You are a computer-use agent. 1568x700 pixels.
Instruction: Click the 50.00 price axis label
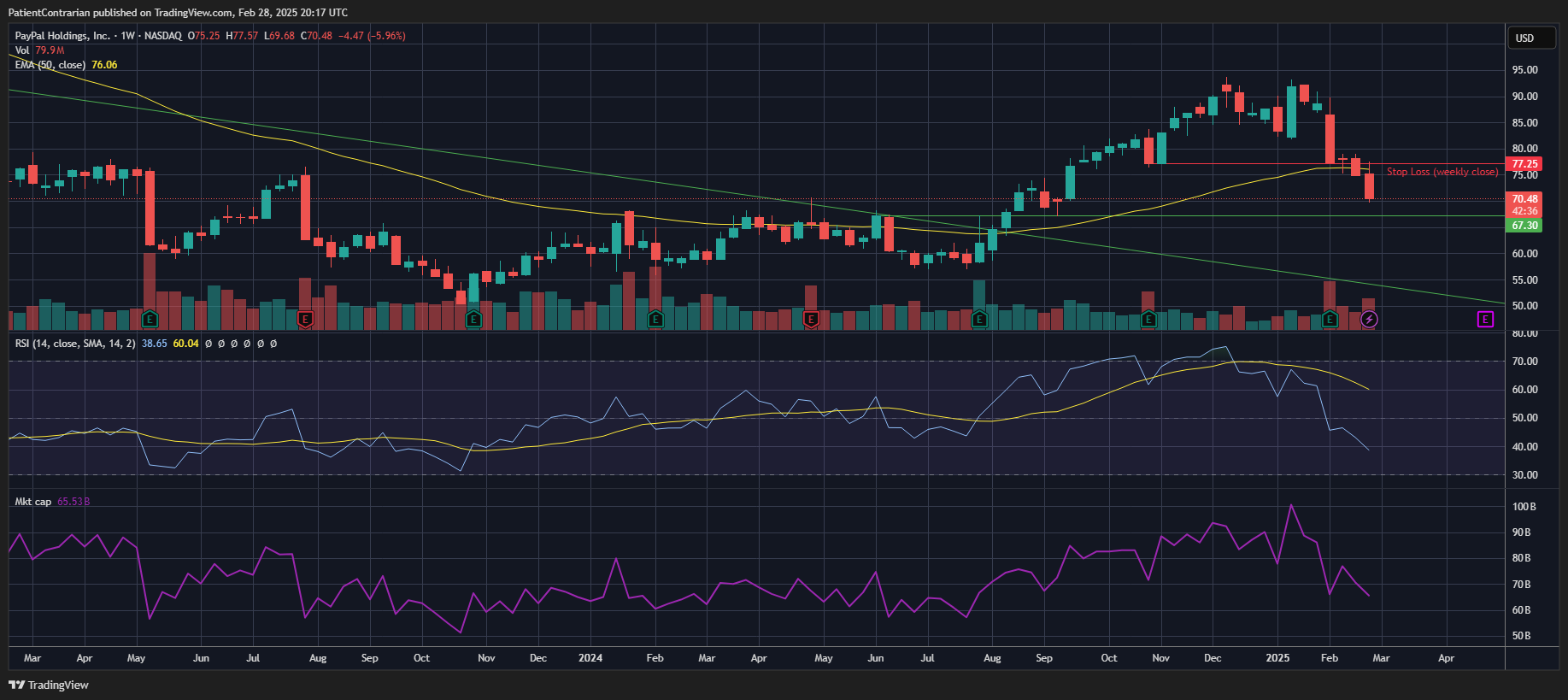point(1525,306)
